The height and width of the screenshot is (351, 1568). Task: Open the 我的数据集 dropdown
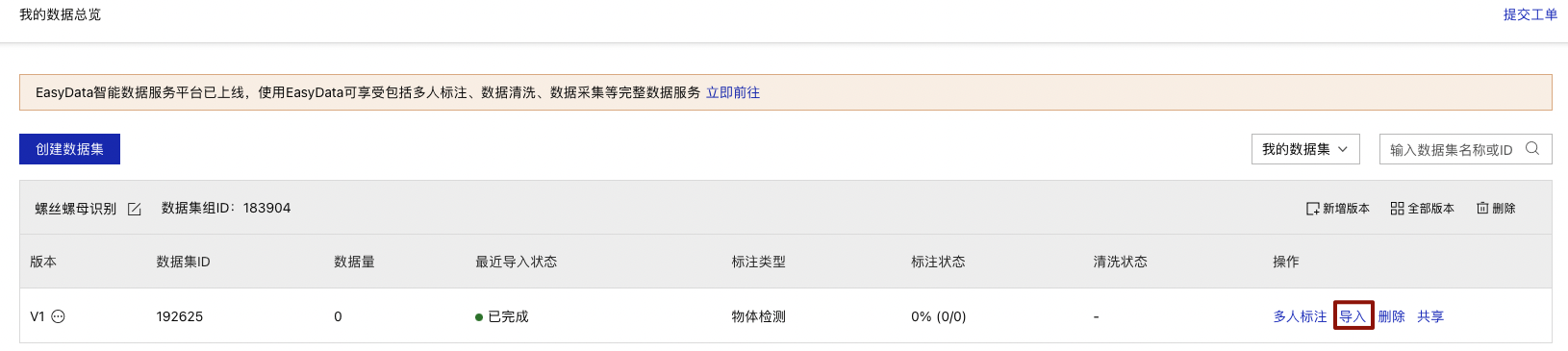[1305, 149]
